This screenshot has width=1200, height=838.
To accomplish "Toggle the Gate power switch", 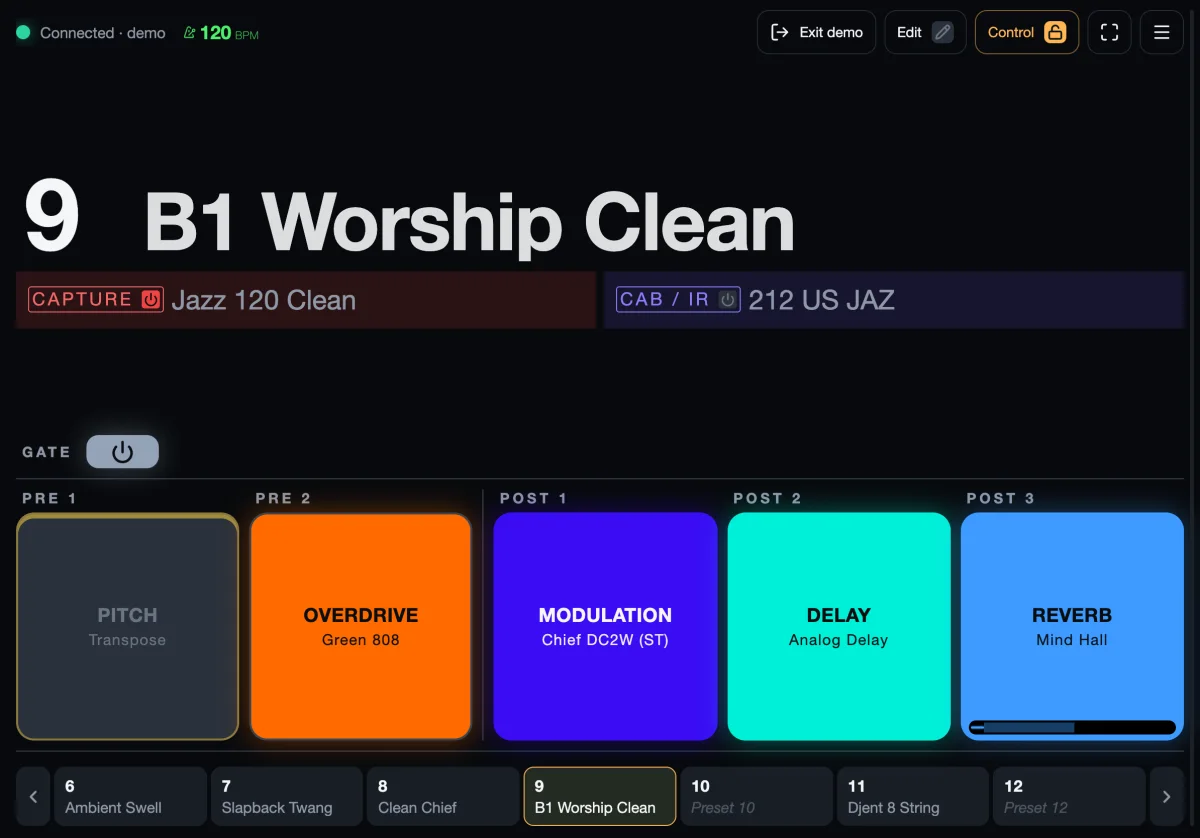I will click(122, 452).
